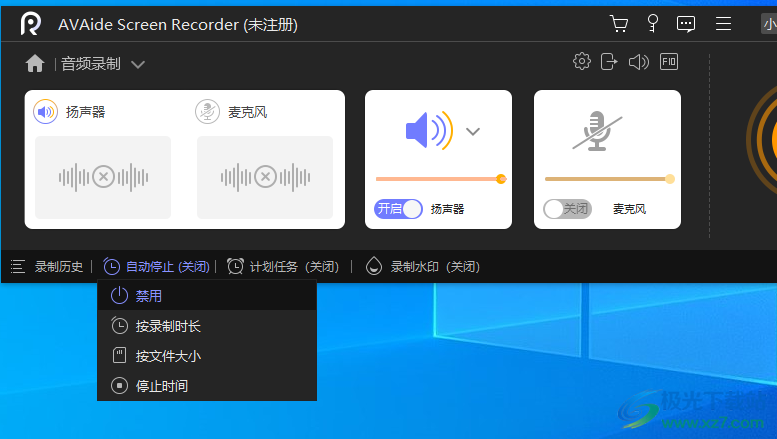Viewport: 777px width, 439px height.
Task: Go to home screen icon
Action: pos(35,63)
